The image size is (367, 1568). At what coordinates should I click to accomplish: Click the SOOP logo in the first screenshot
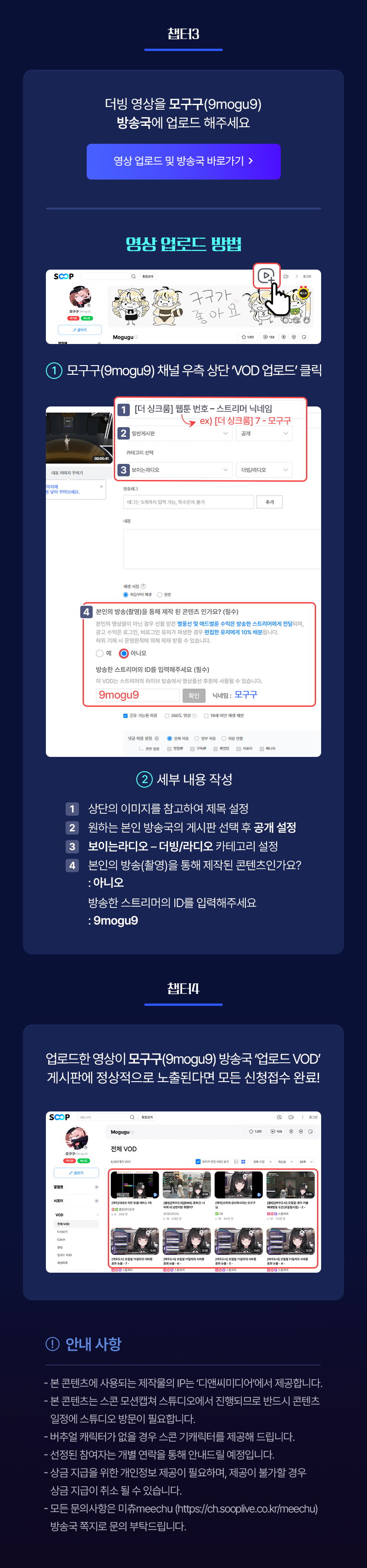63,276
